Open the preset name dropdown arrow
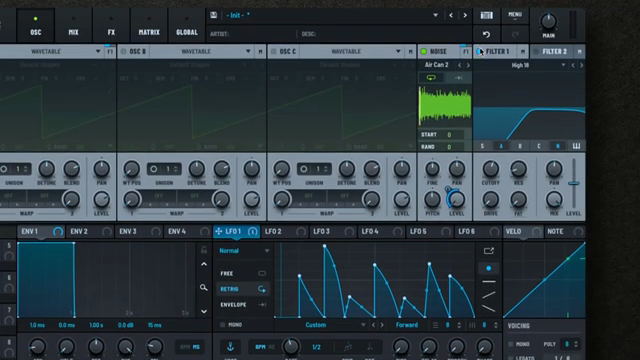This screenshot has width=640, height=360. (x=436, y=16)
